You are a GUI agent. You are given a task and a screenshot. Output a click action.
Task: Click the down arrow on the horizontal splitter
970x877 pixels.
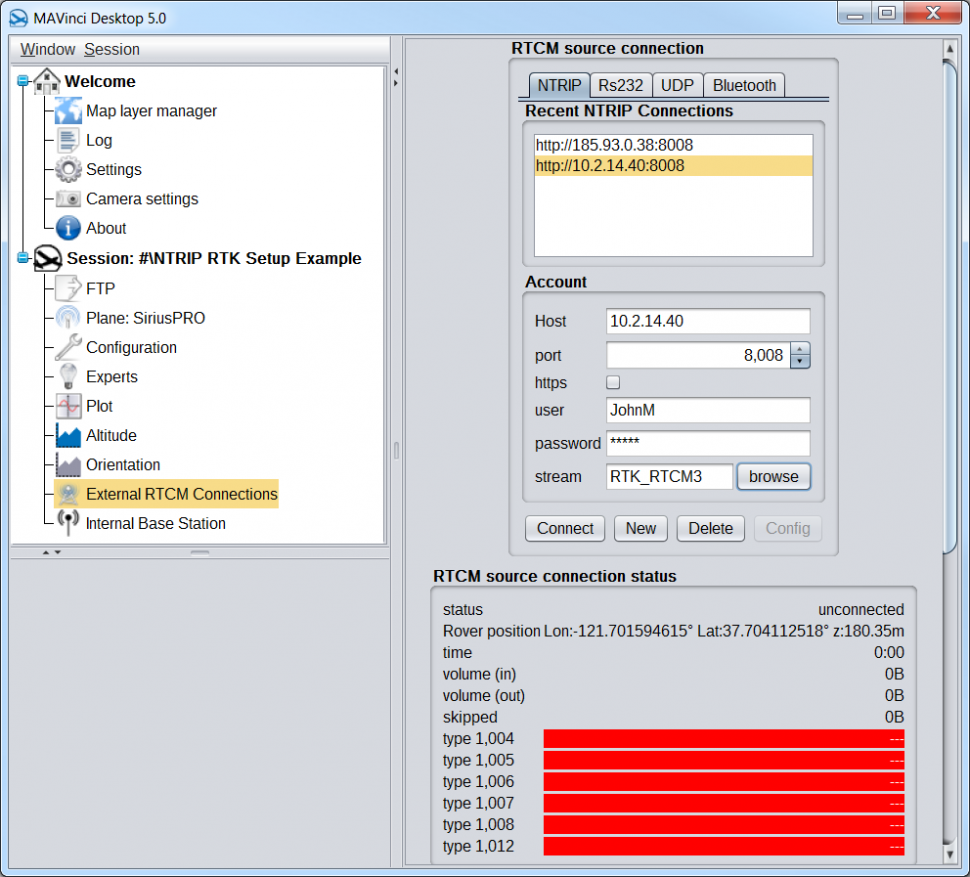click(58, 552)
